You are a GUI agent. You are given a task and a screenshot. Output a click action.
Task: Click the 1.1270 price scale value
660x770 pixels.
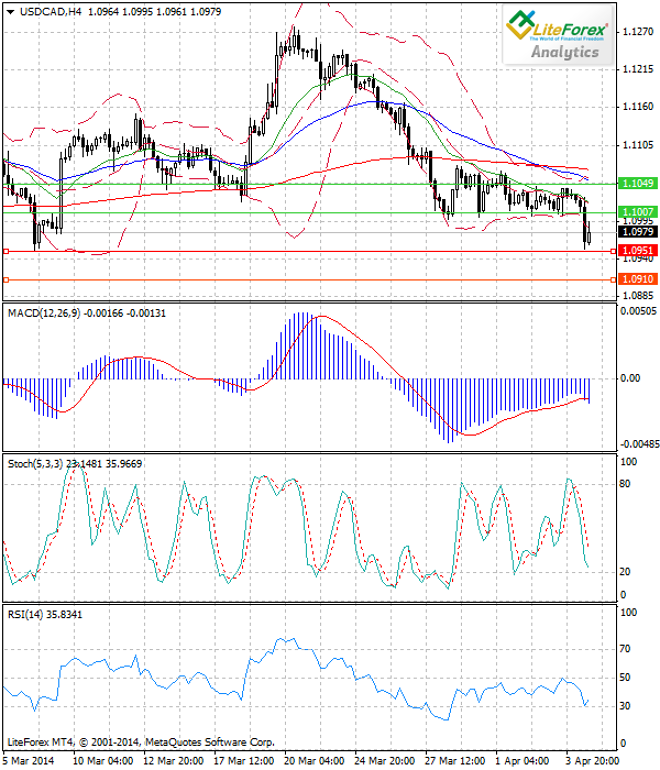point(638,32)
